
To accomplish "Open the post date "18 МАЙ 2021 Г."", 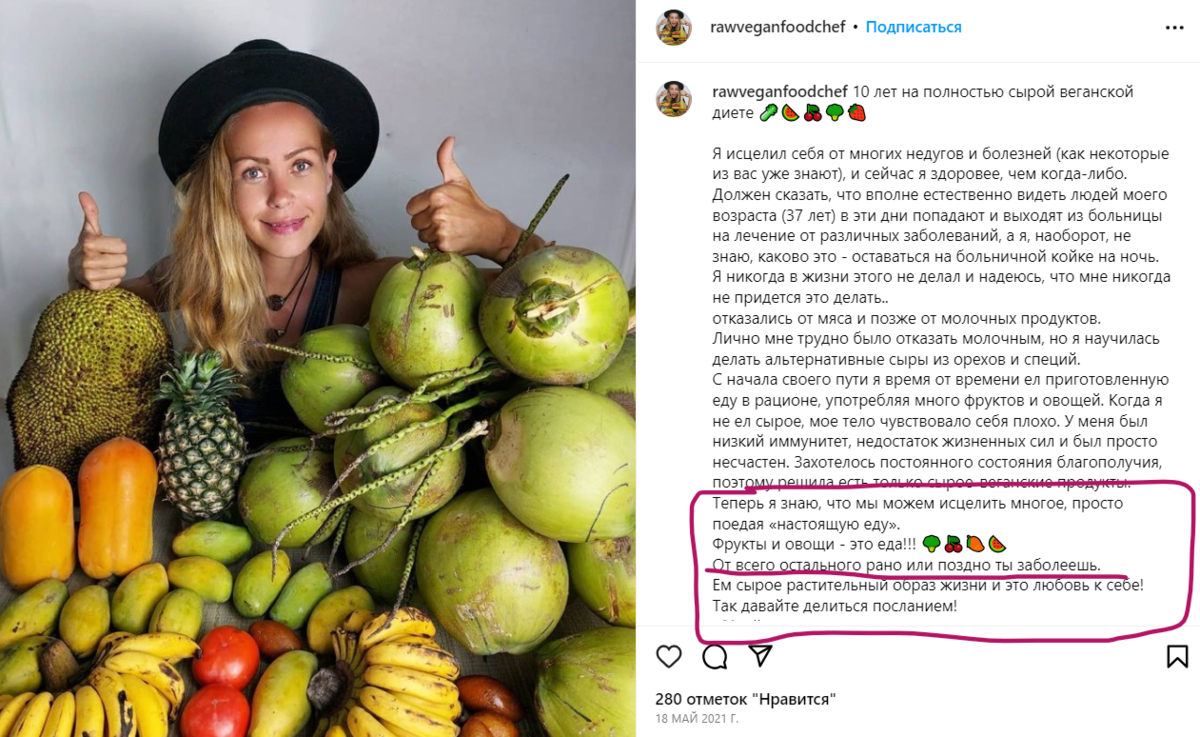I will point(697,719).
